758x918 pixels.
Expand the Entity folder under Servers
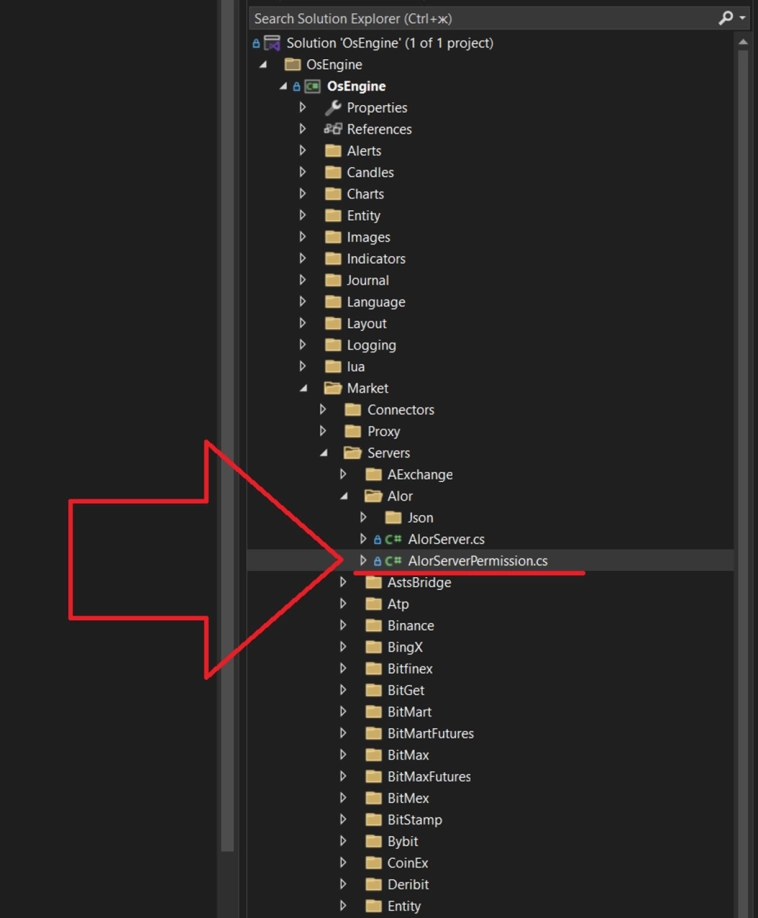[x=343, y=906]
